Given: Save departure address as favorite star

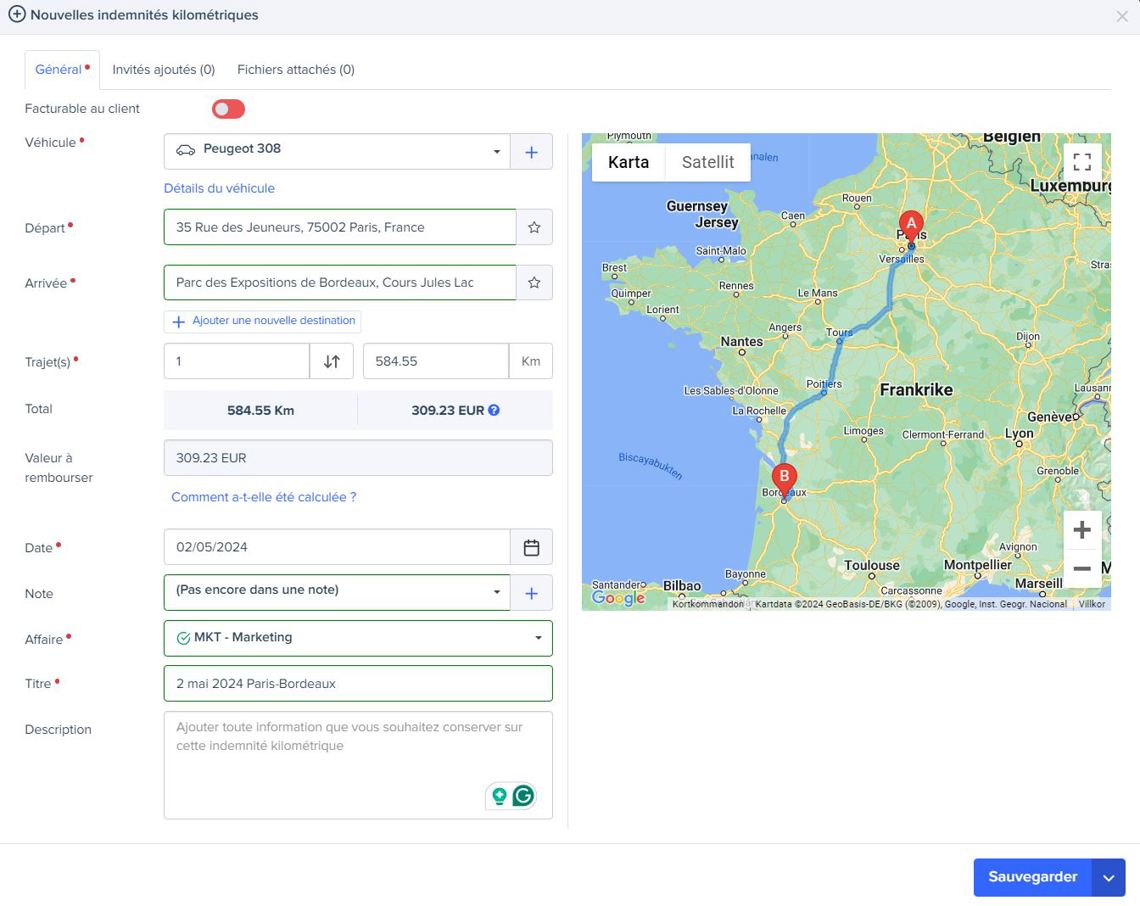Looking at the screenshot, I should 534,228.
